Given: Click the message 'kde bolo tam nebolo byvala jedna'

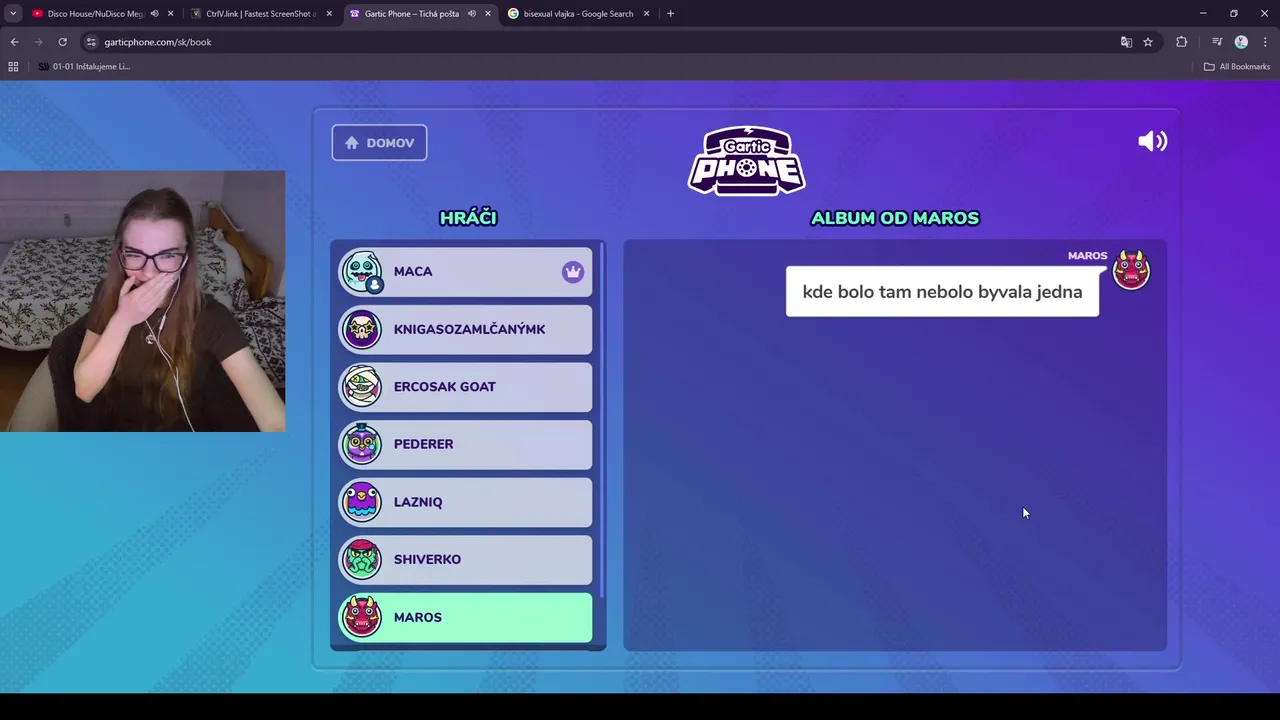Looking at the screenshot, I should click(x=942, y=292).
